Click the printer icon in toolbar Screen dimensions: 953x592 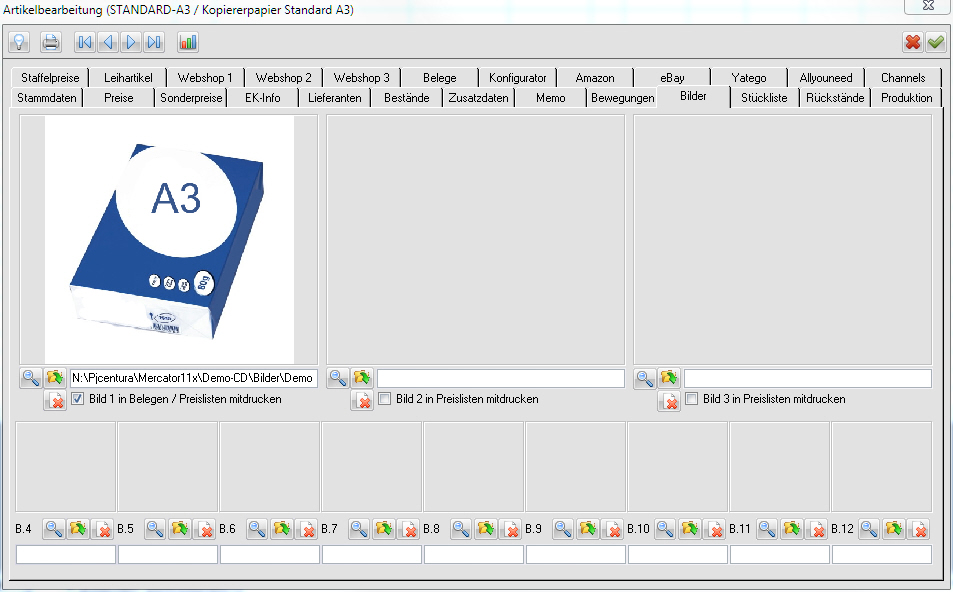pos(50,42)
